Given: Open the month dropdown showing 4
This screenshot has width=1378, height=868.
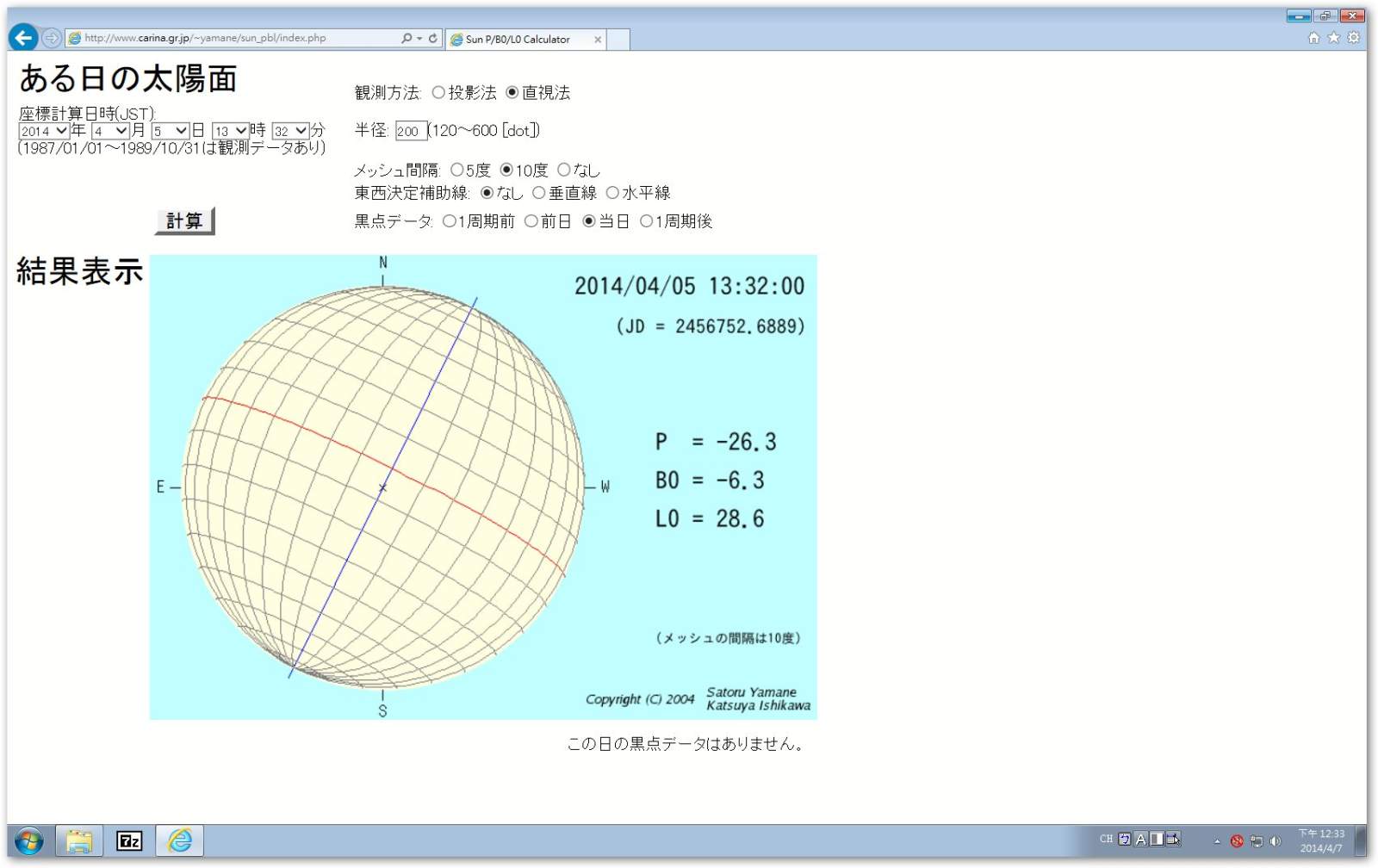Looking at the screenshot, I should click(110, 131).
